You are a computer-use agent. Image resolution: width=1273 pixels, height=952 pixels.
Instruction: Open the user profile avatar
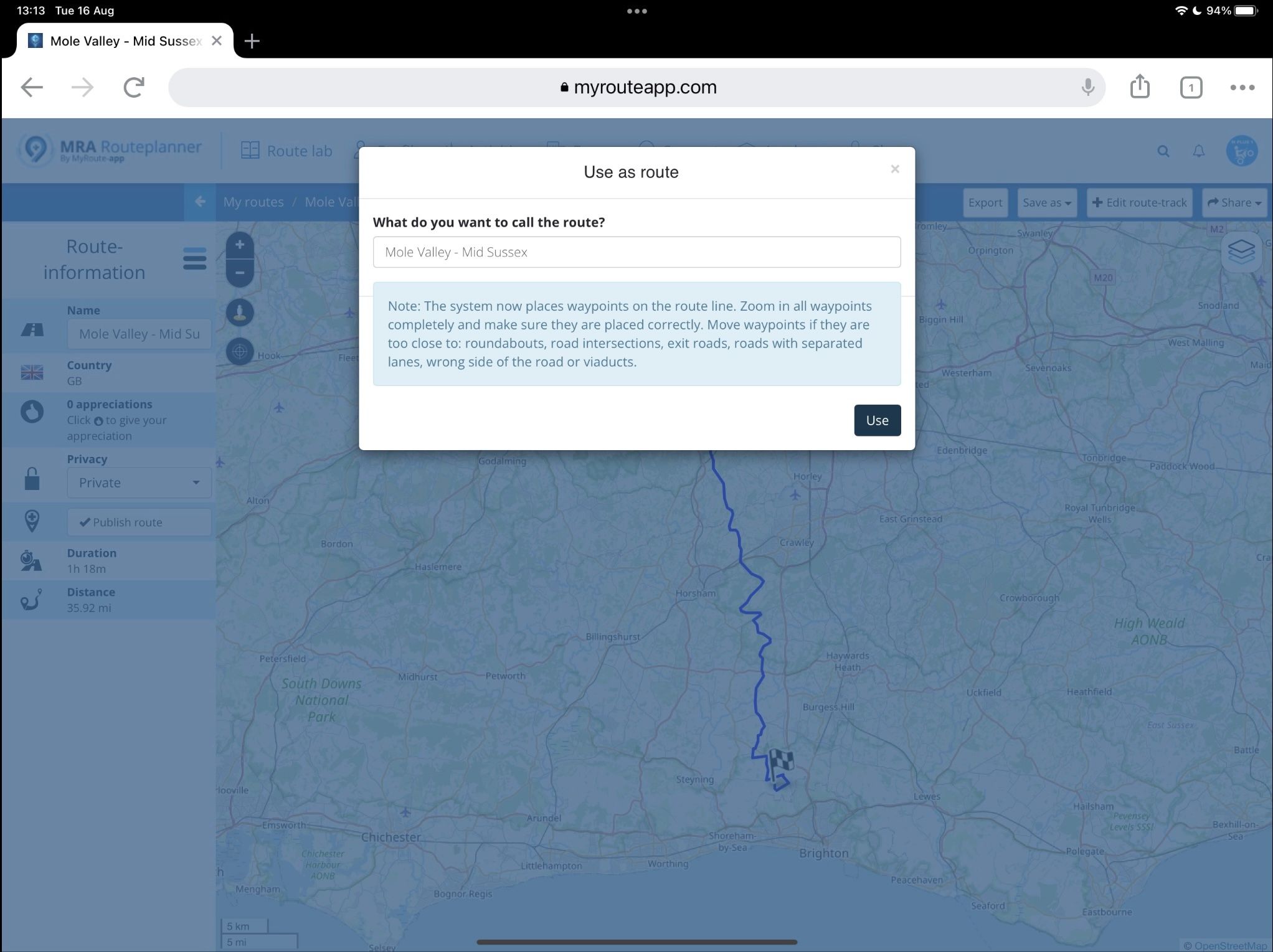(1241, 151)
